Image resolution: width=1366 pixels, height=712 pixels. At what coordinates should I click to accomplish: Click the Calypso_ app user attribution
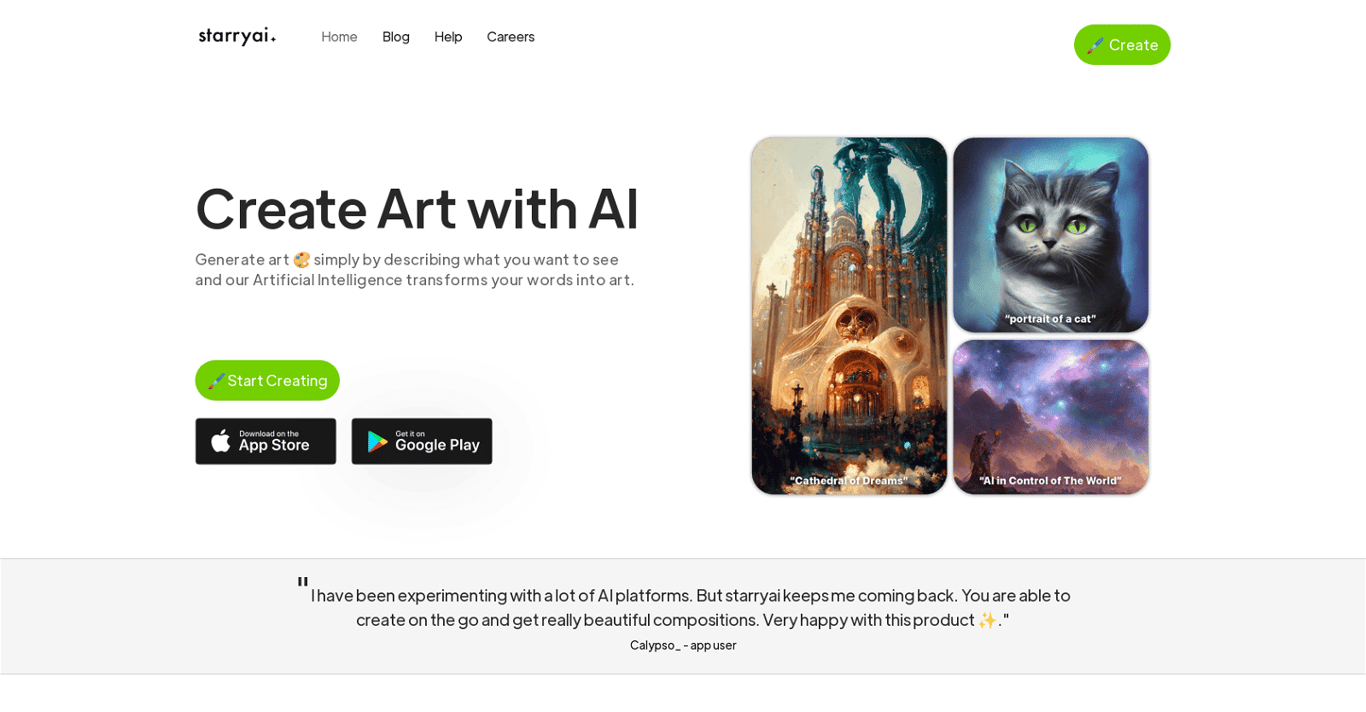683,645
